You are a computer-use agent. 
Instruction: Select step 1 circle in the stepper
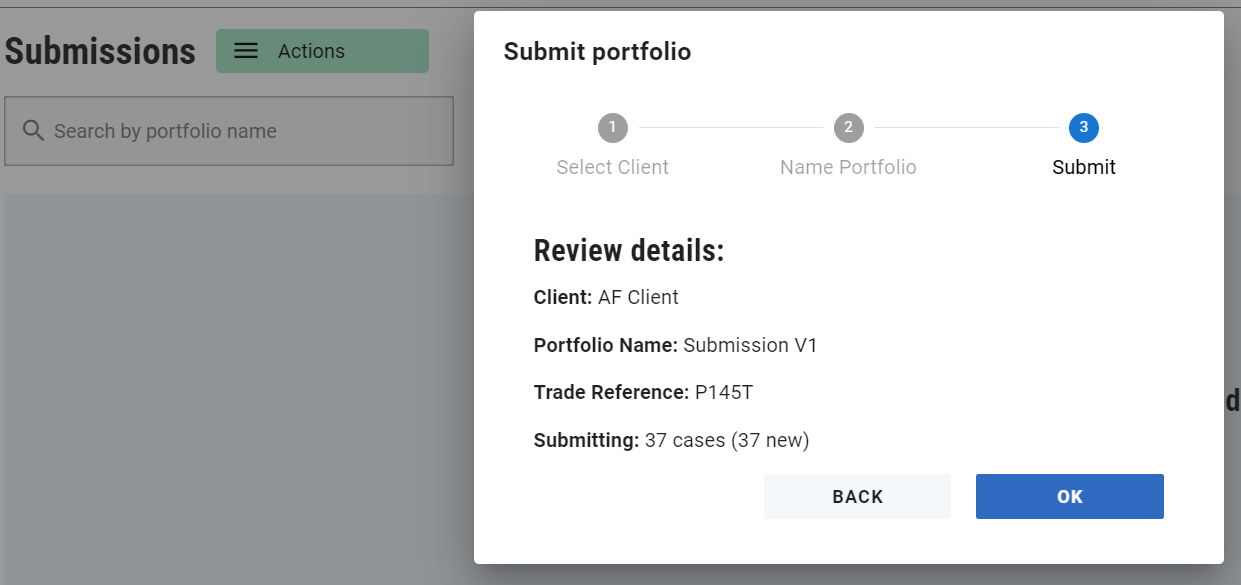click(x=612, y=128)
